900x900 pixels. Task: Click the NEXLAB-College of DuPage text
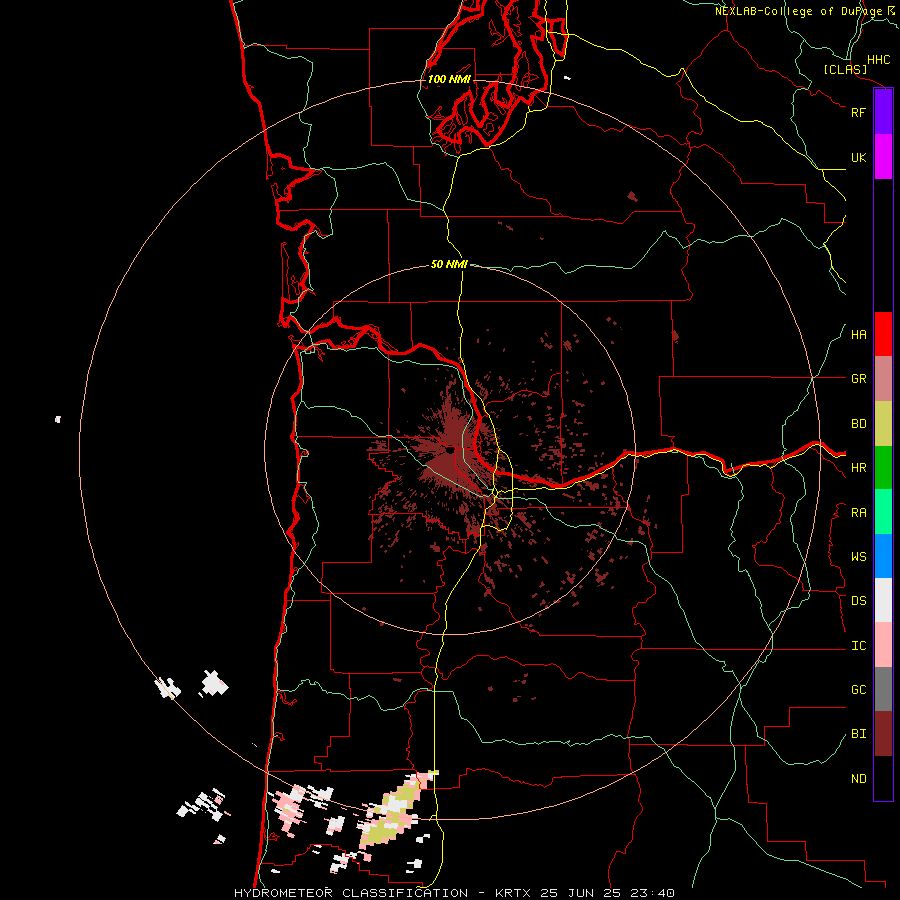[798, 11]
